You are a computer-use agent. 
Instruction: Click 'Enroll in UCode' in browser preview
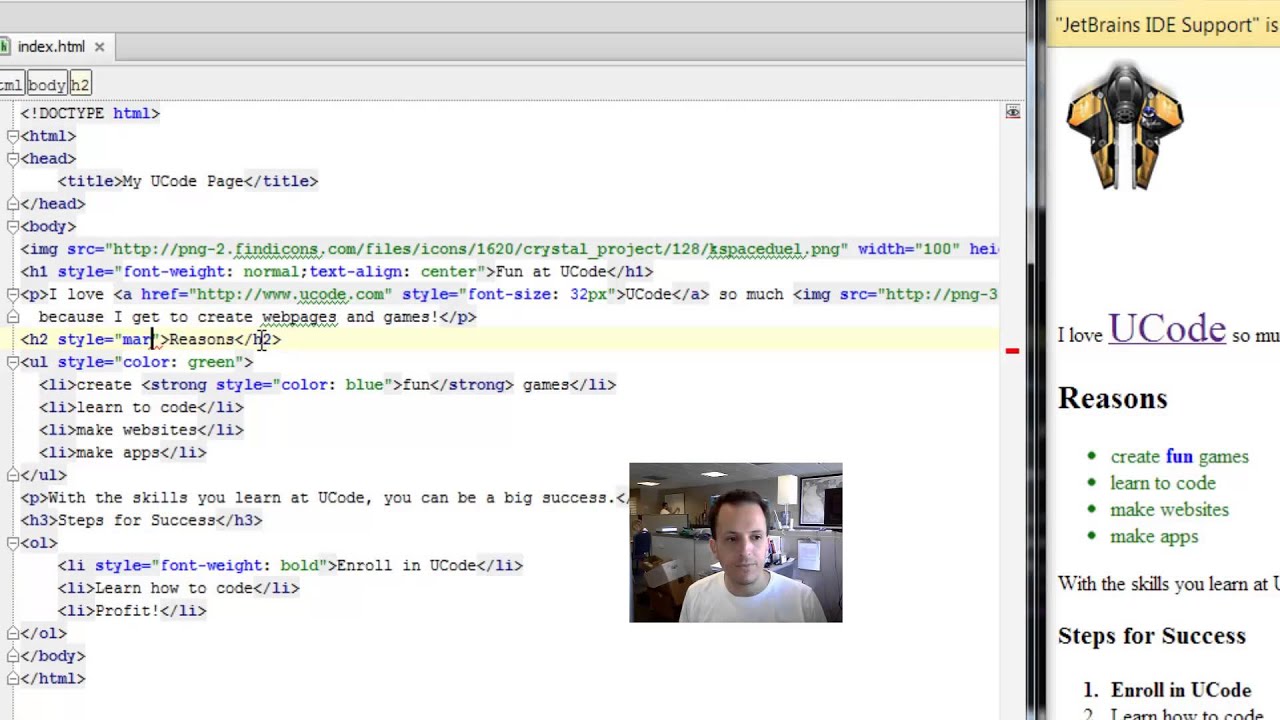coord(1181,691)
